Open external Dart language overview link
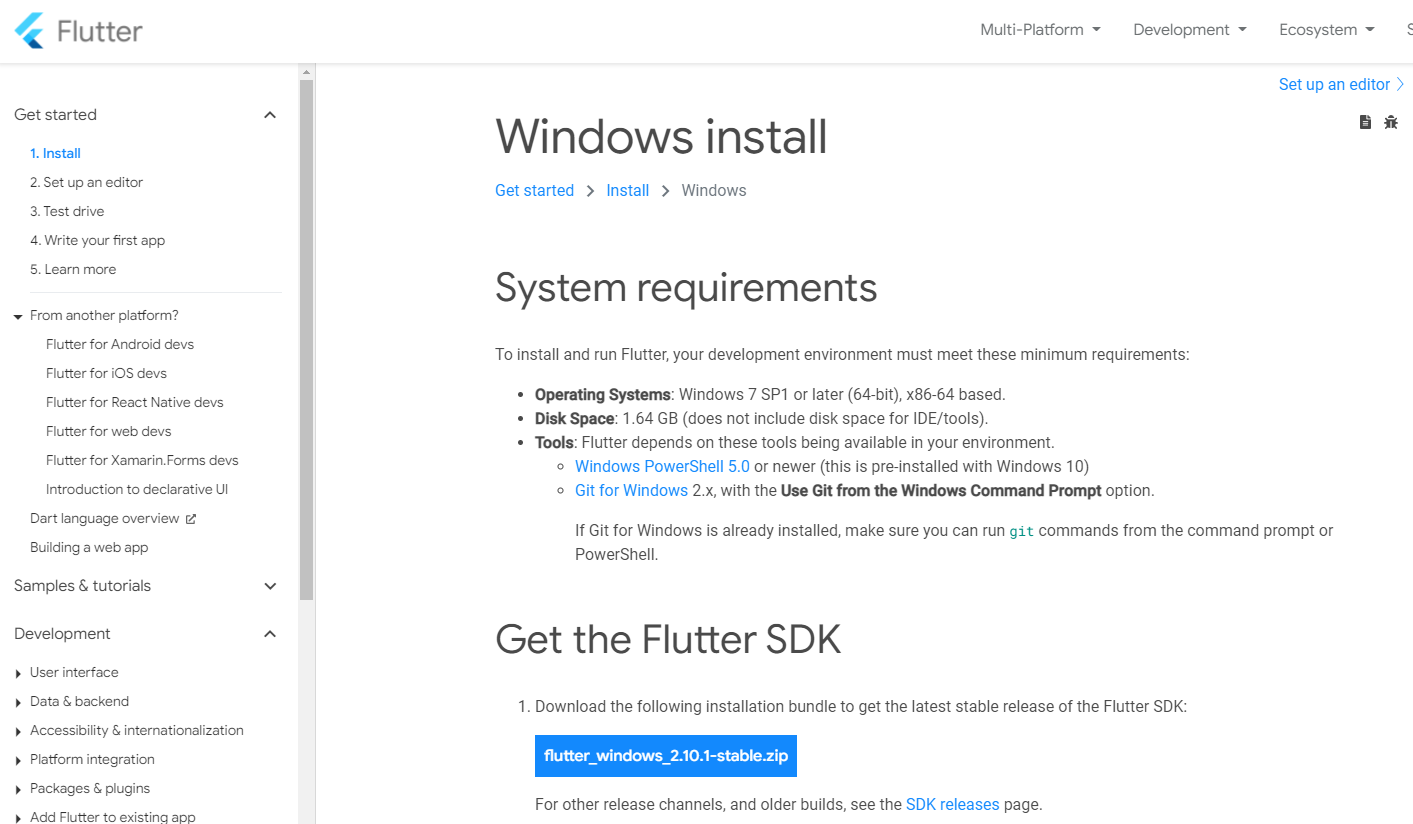The height and width of the screenshot is (824, 1413). (112, 518)
